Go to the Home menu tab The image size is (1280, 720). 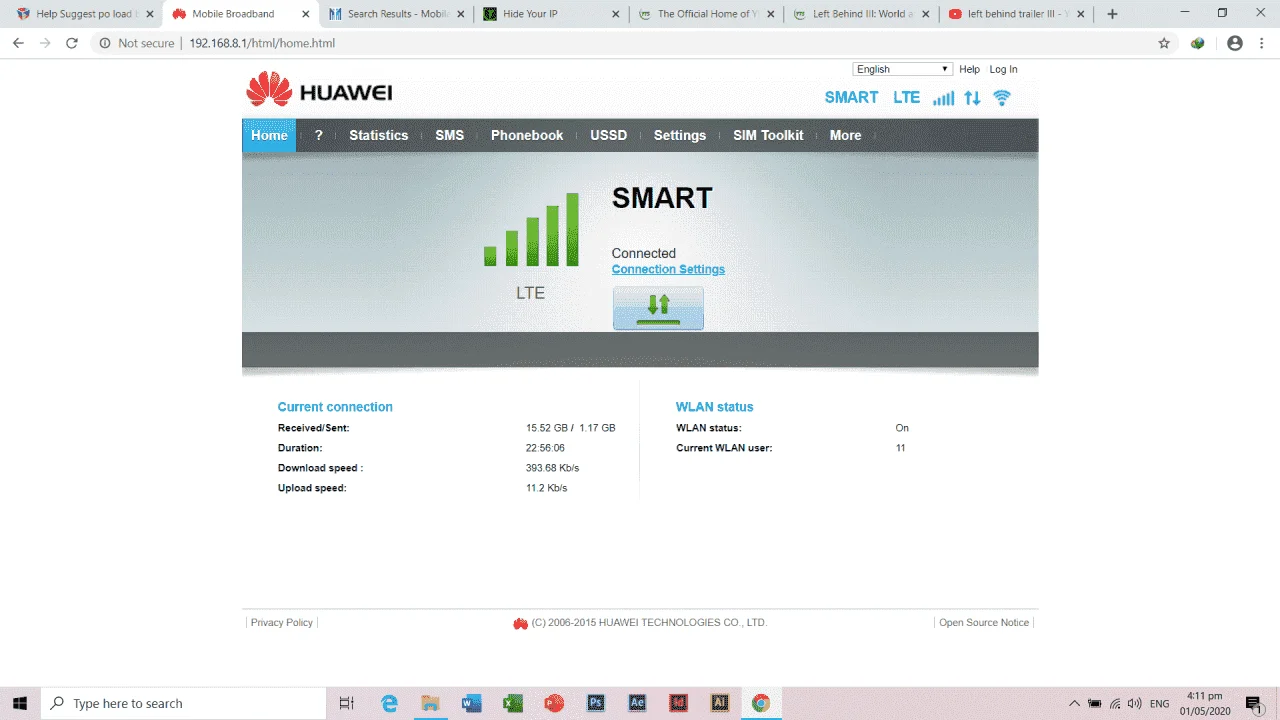[x=269, y=135]
